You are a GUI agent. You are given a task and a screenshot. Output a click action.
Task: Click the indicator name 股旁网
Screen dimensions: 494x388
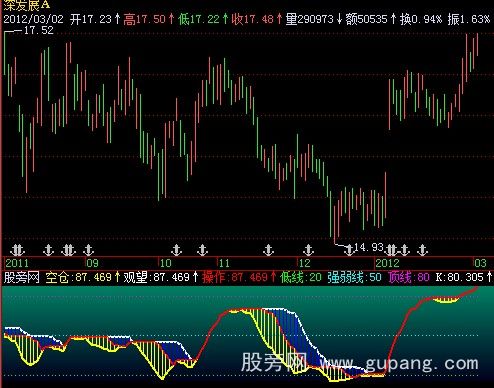(22, 277)
